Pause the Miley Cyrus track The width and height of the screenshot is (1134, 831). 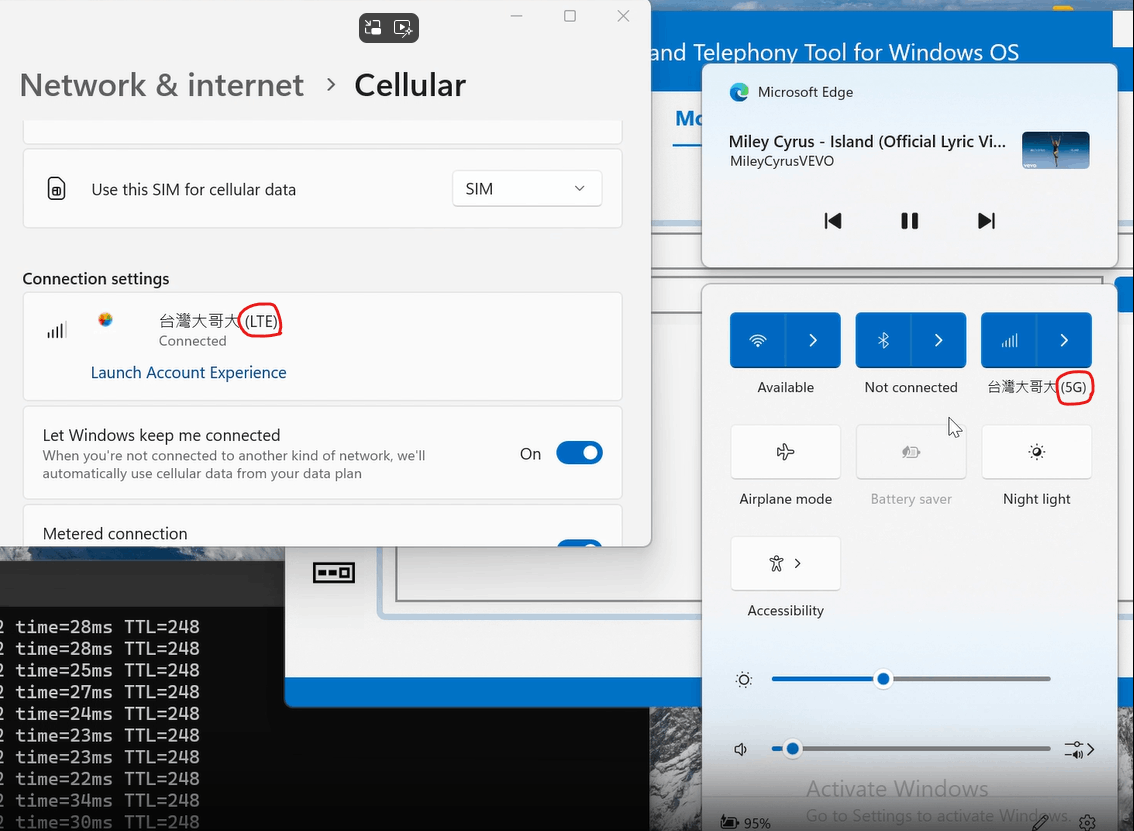[x=910, y=221]
